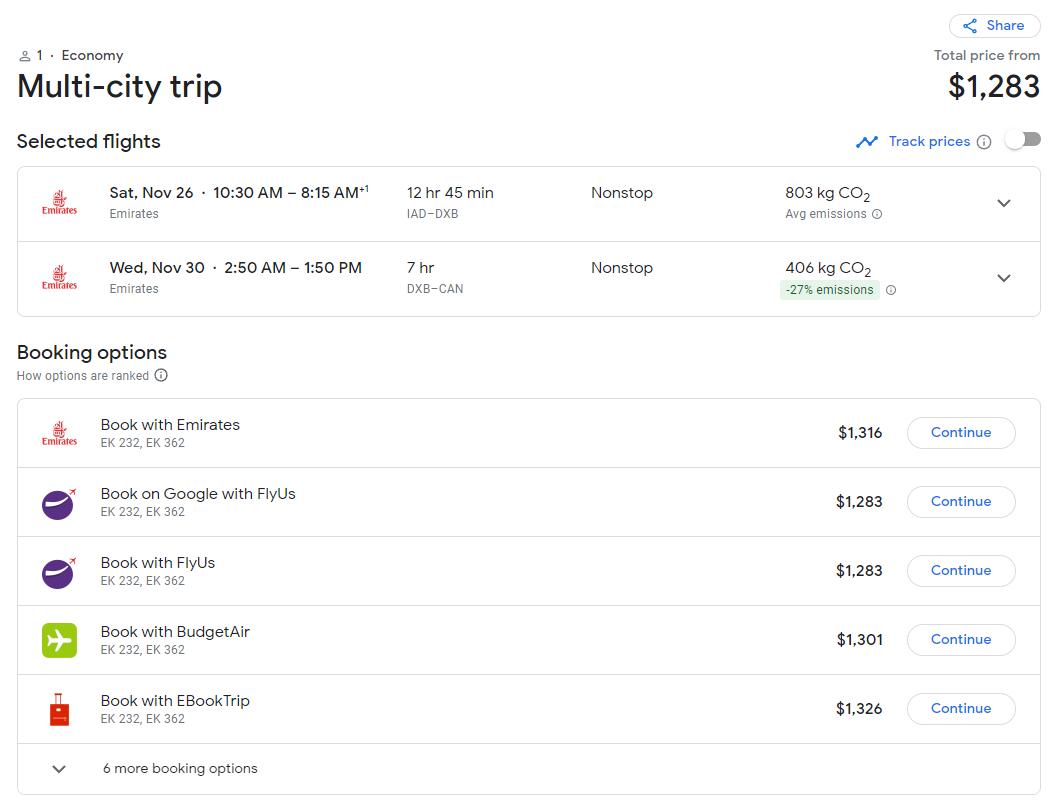Continue booking with Emirates for $1,316
The image size is (1053, 808).
point(960,433)
